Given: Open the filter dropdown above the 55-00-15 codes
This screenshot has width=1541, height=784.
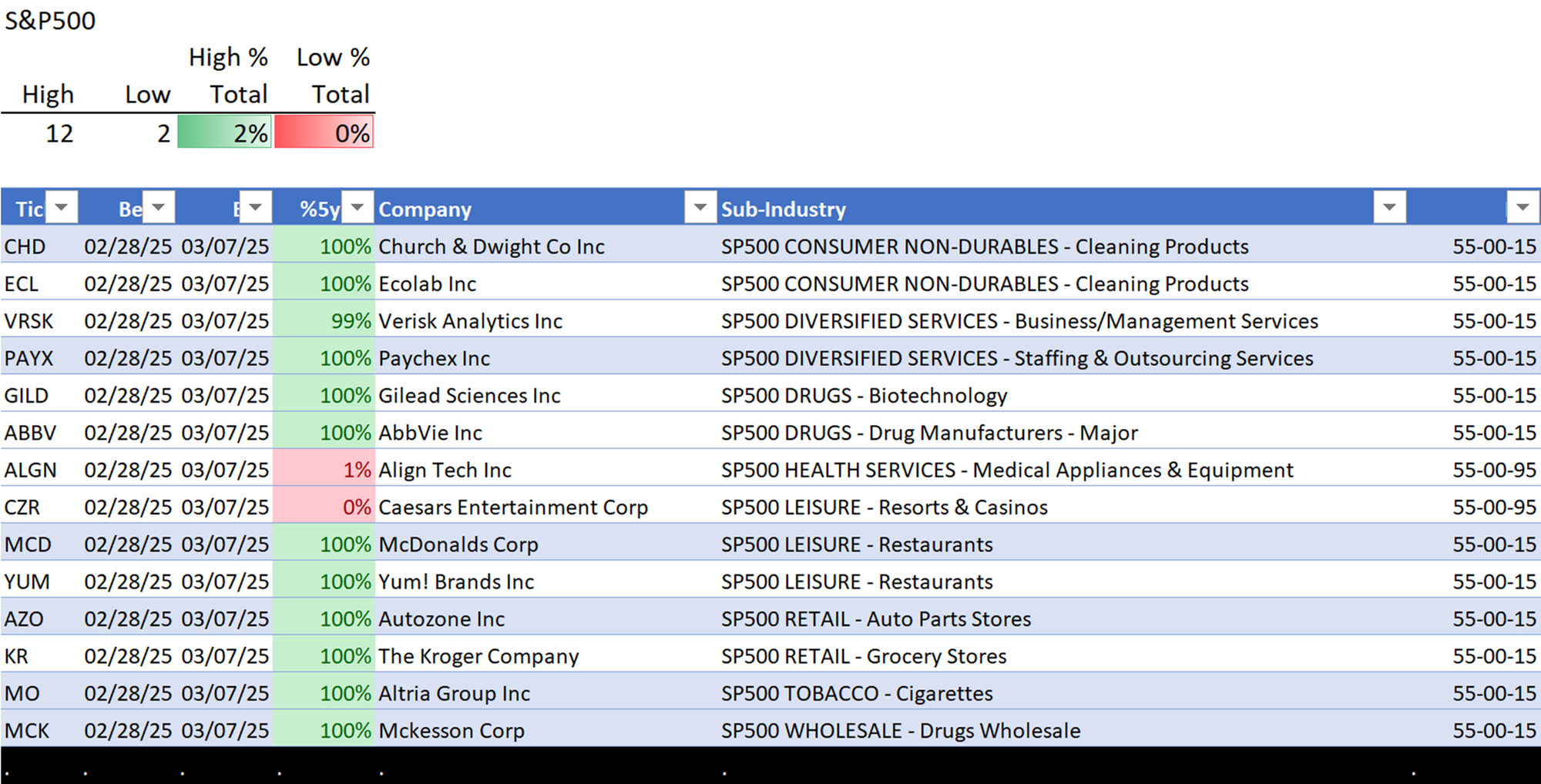Looking at the screenshot, I should tap(1523, 207).
